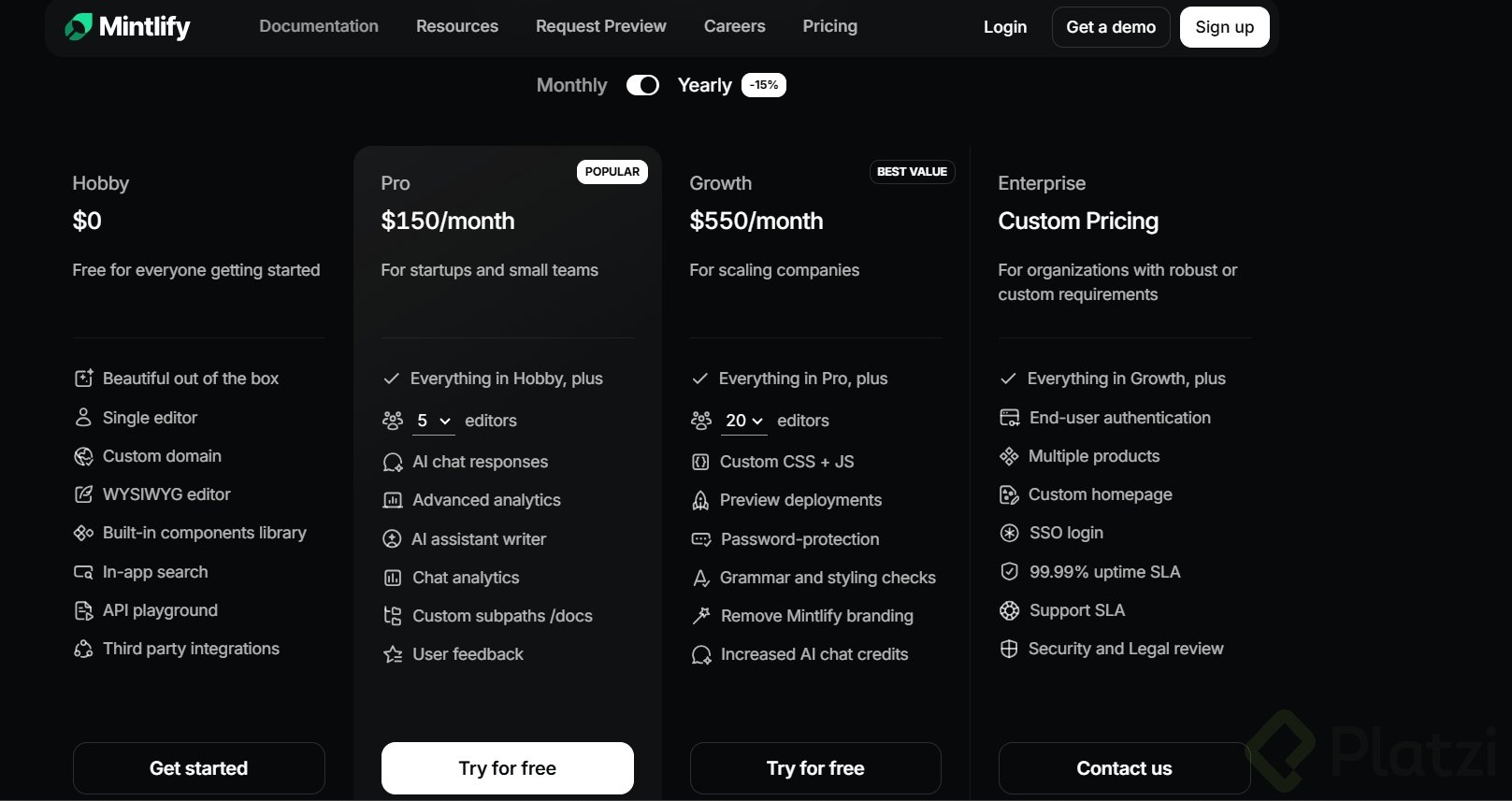
Task: Click the Custom domain globe icon
Action: (x=83, y=456)
